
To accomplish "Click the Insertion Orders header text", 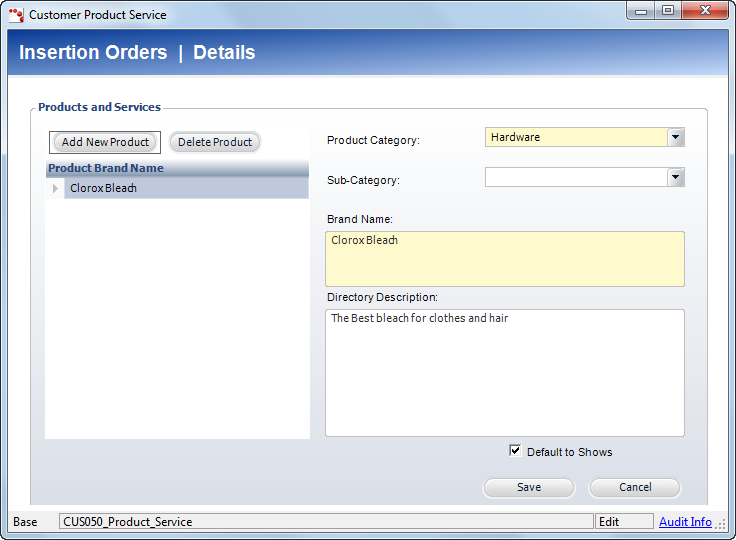I will click(x=93, y=52).
